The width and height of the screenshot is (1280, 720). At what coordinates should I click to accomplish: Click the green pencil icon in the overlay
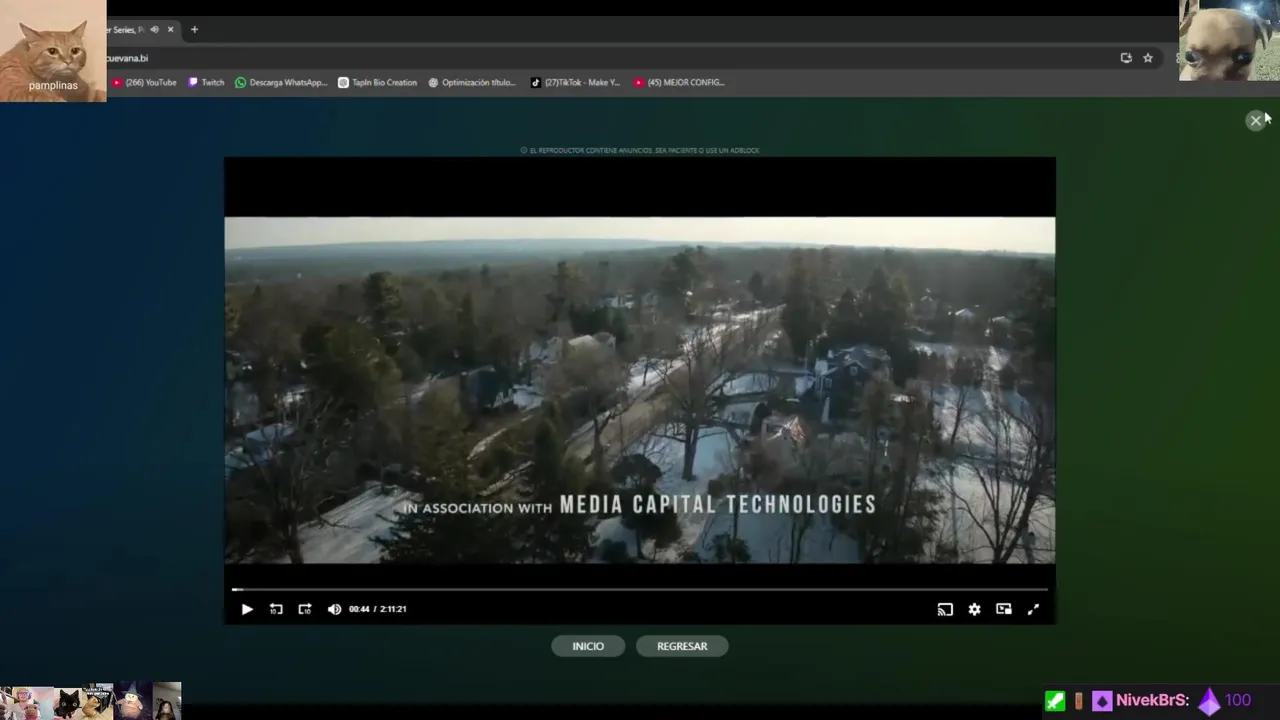coord(1055,701)
